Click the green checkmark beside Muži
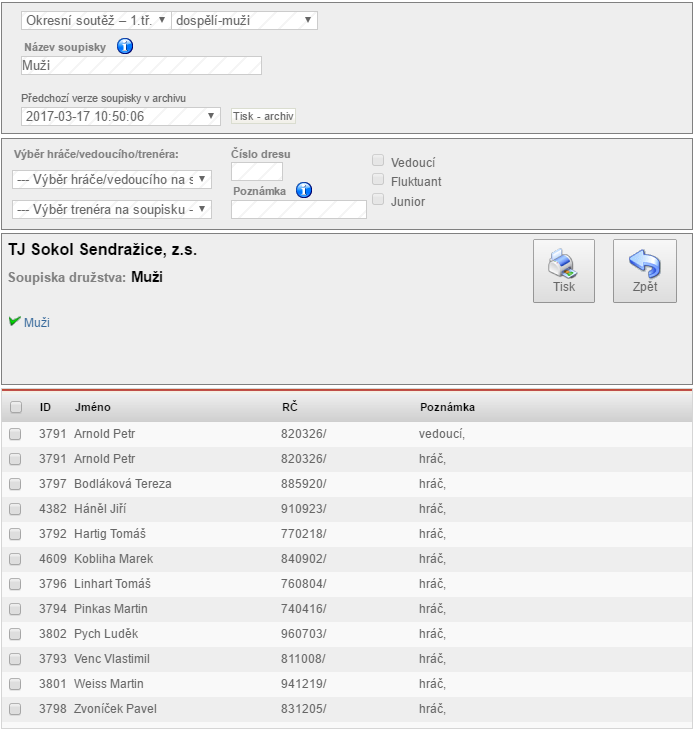696x731 pixels. 14,322
